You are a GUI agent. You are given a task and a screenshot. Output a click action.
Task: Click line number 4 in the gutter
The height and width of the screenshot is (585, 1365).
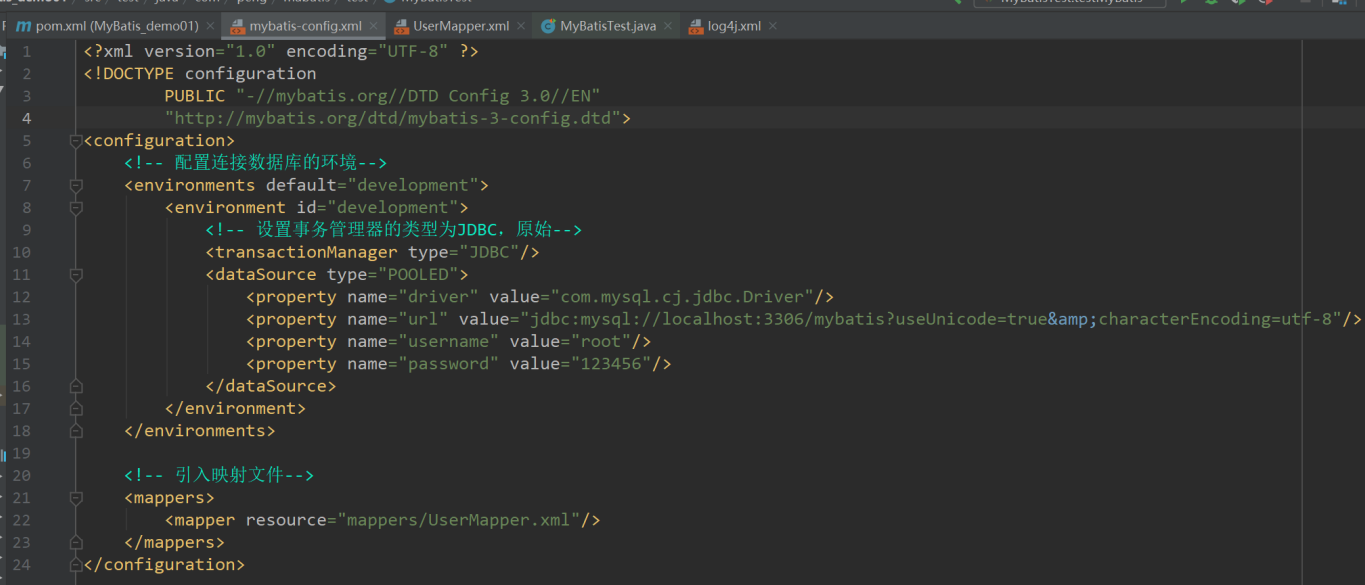26,118
